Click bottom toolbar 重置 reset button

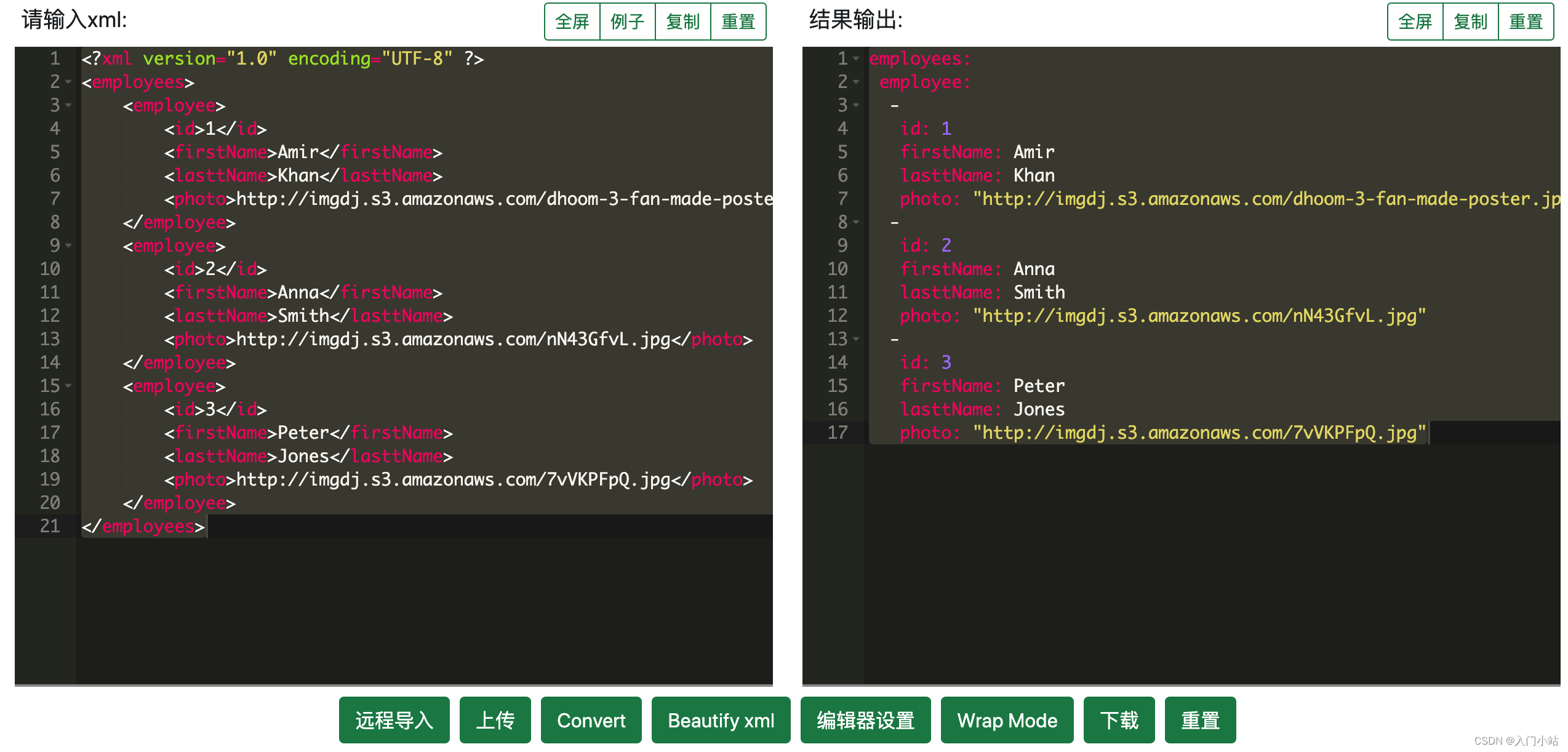pos(1200,720)
